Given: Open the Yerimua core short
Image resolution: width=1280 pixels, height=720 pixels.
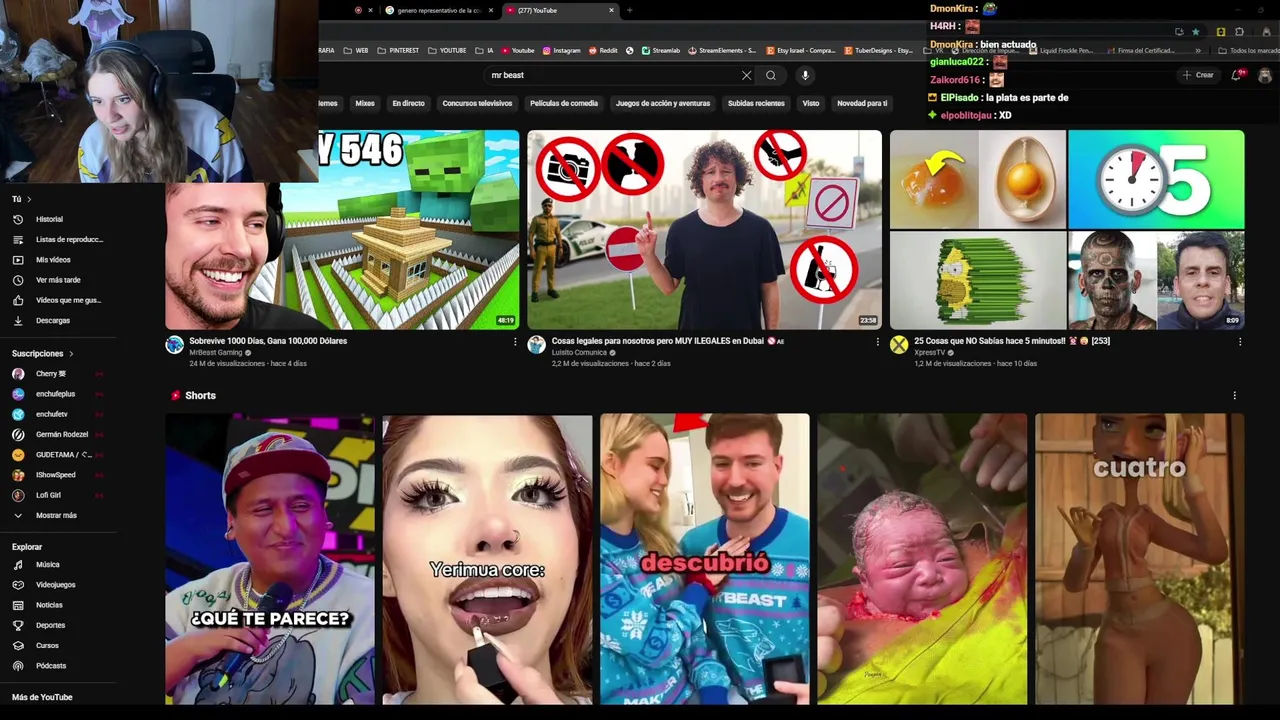Looking at the screenshot, I should 487,559.
